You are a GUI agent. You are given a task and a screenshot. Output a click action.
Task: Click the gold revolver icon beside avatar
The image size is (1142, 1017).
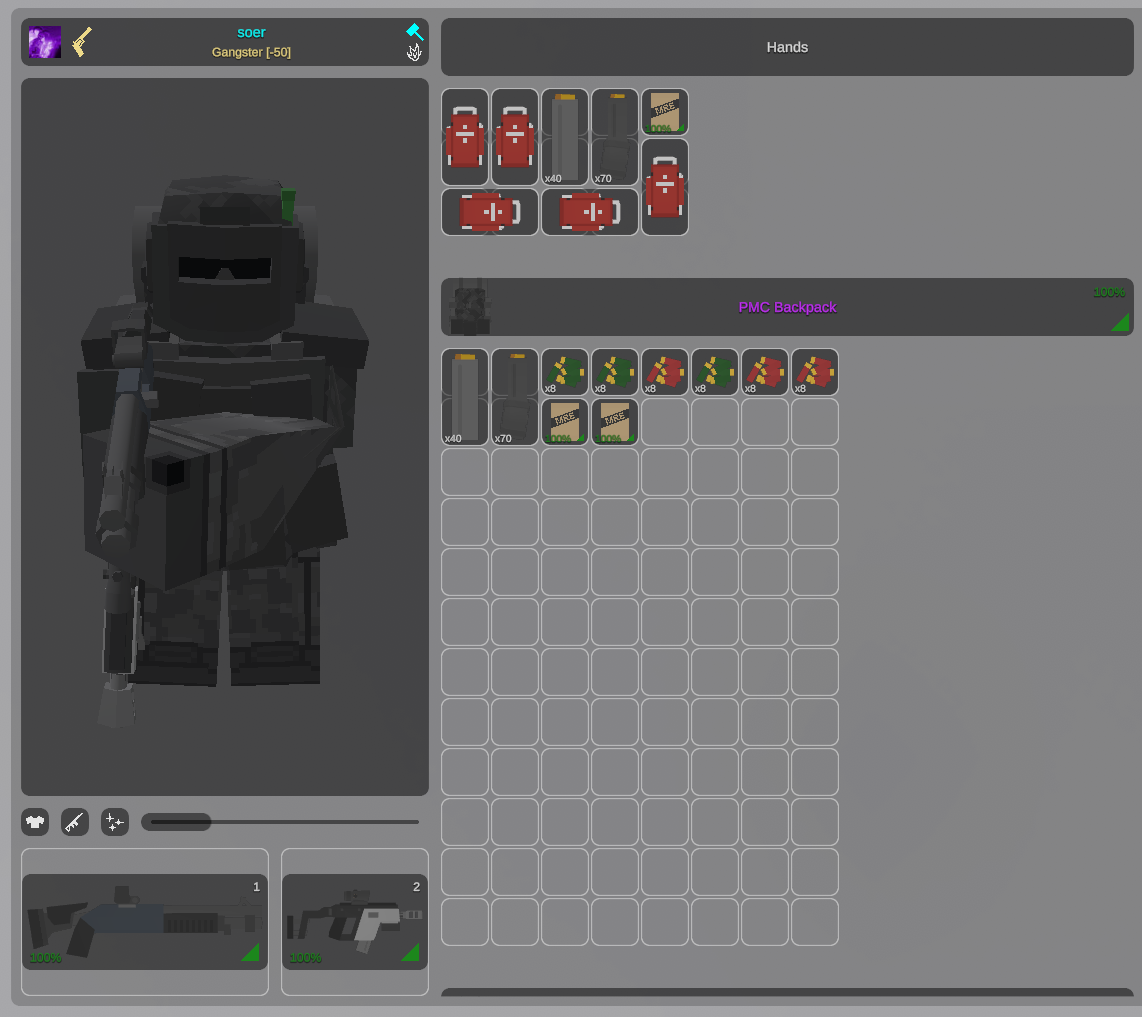82,42
